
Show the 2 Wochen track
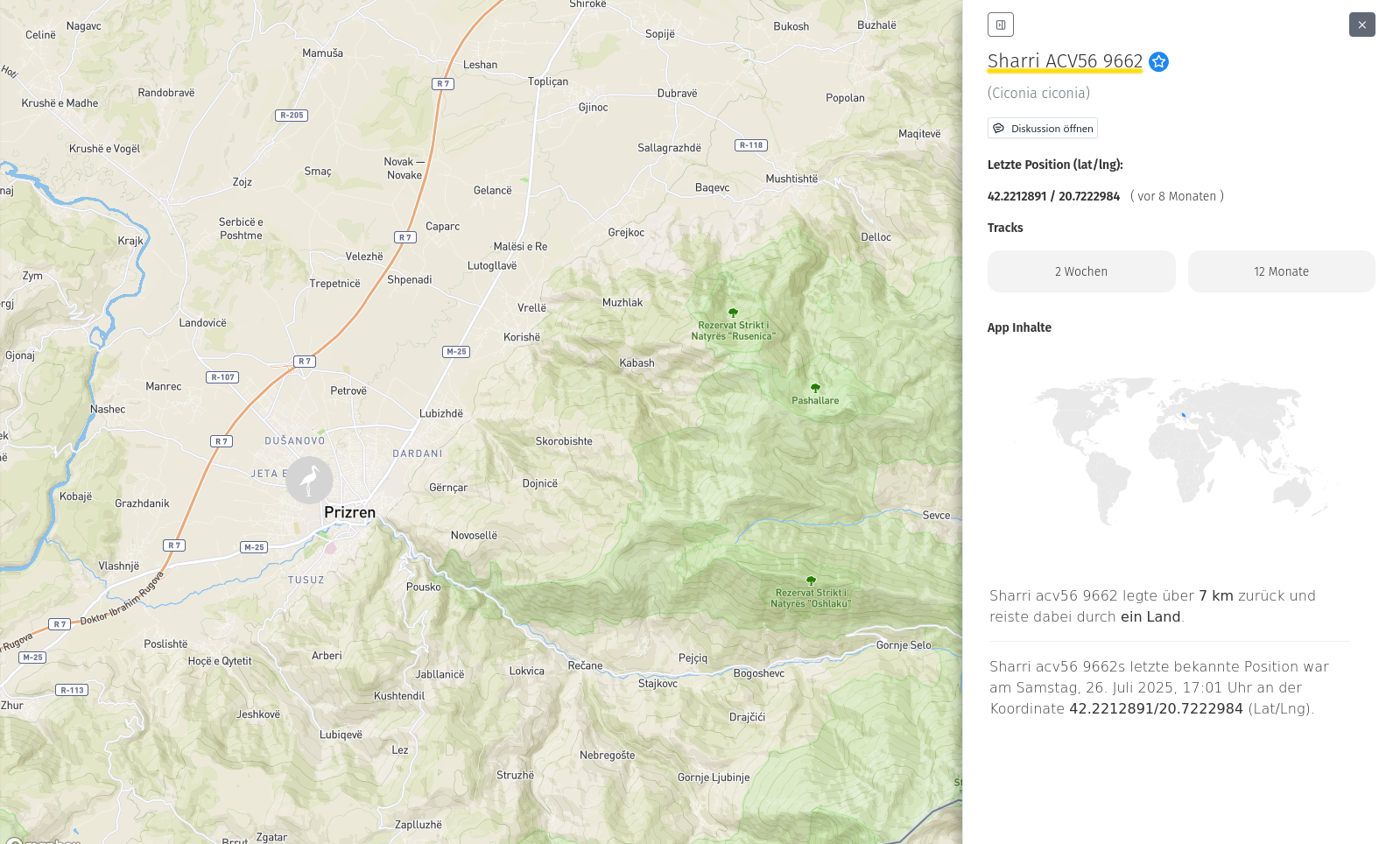[x=1080, y=271]
